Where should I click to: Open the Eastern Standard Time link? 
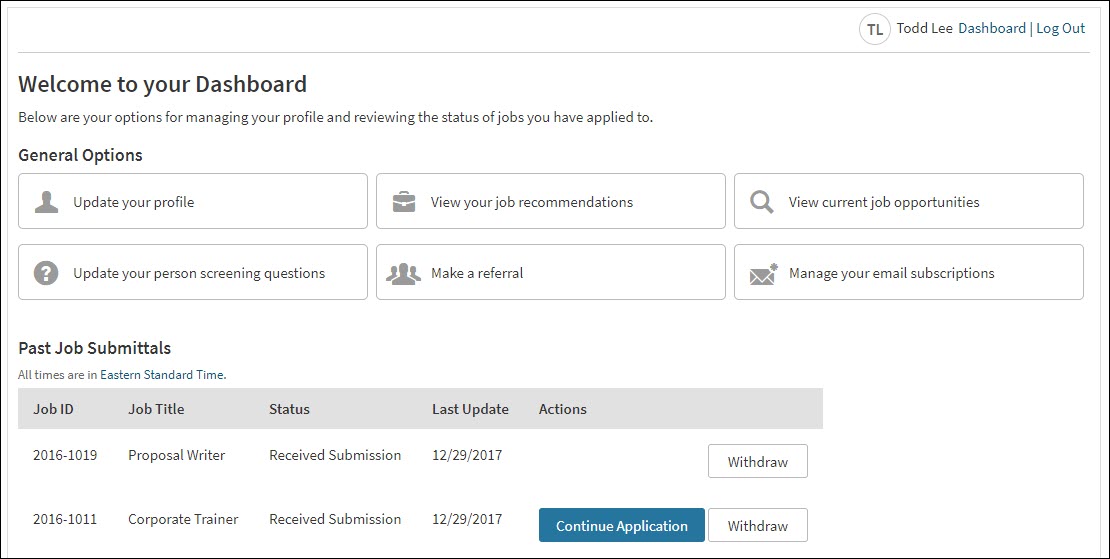click(x=162, y=375)
